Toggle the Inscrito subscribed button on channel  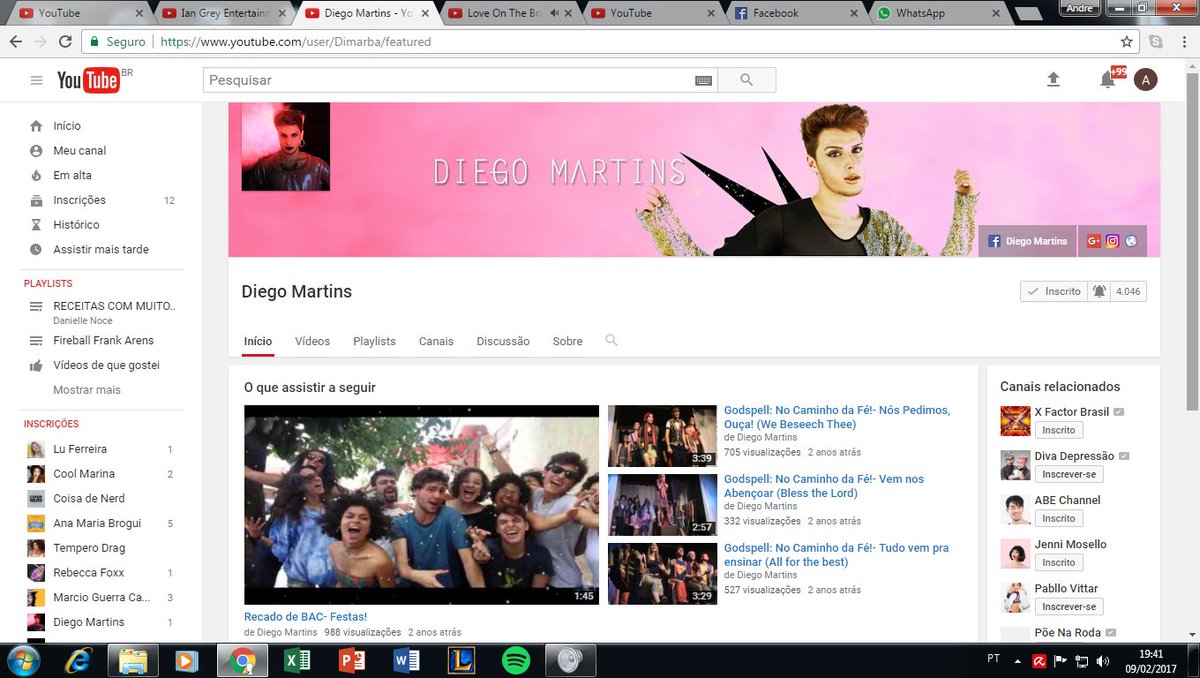click(x=1053, y=291)
